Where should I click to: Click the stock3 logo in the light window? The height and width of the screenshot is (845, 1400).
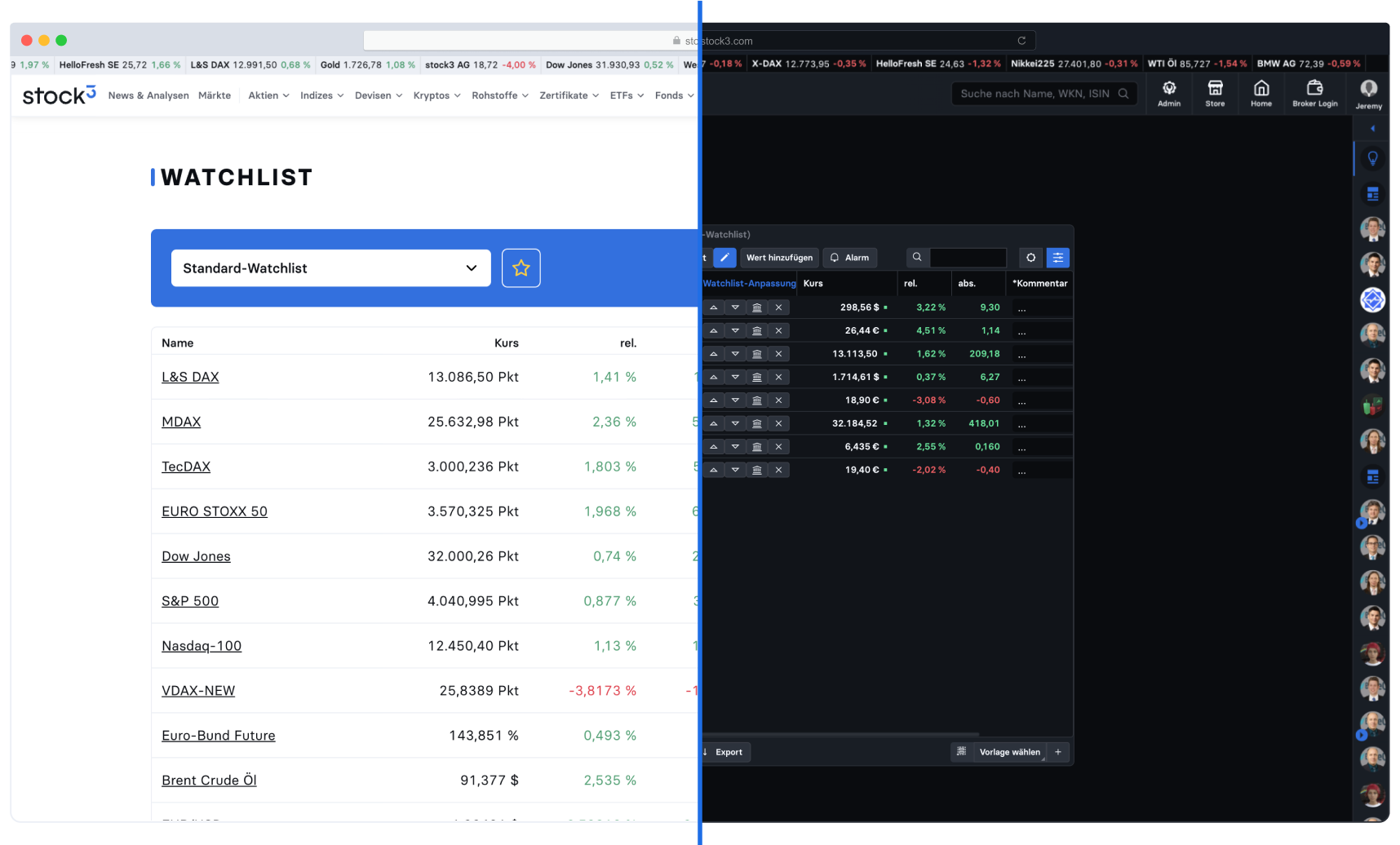click(x=59, y=95)
